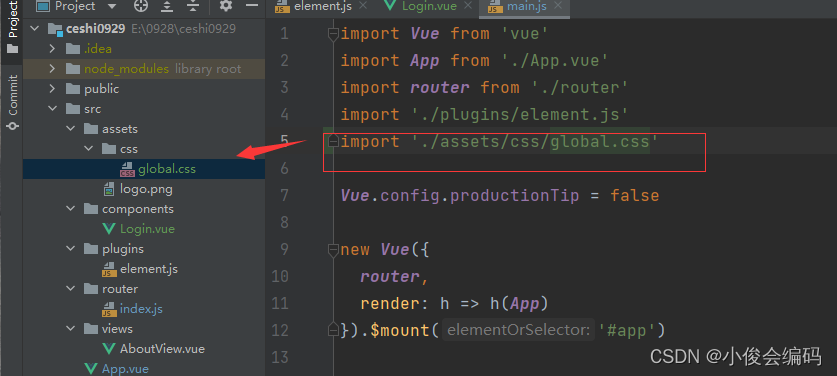Open Project panel settings gear

coord(226,6)
